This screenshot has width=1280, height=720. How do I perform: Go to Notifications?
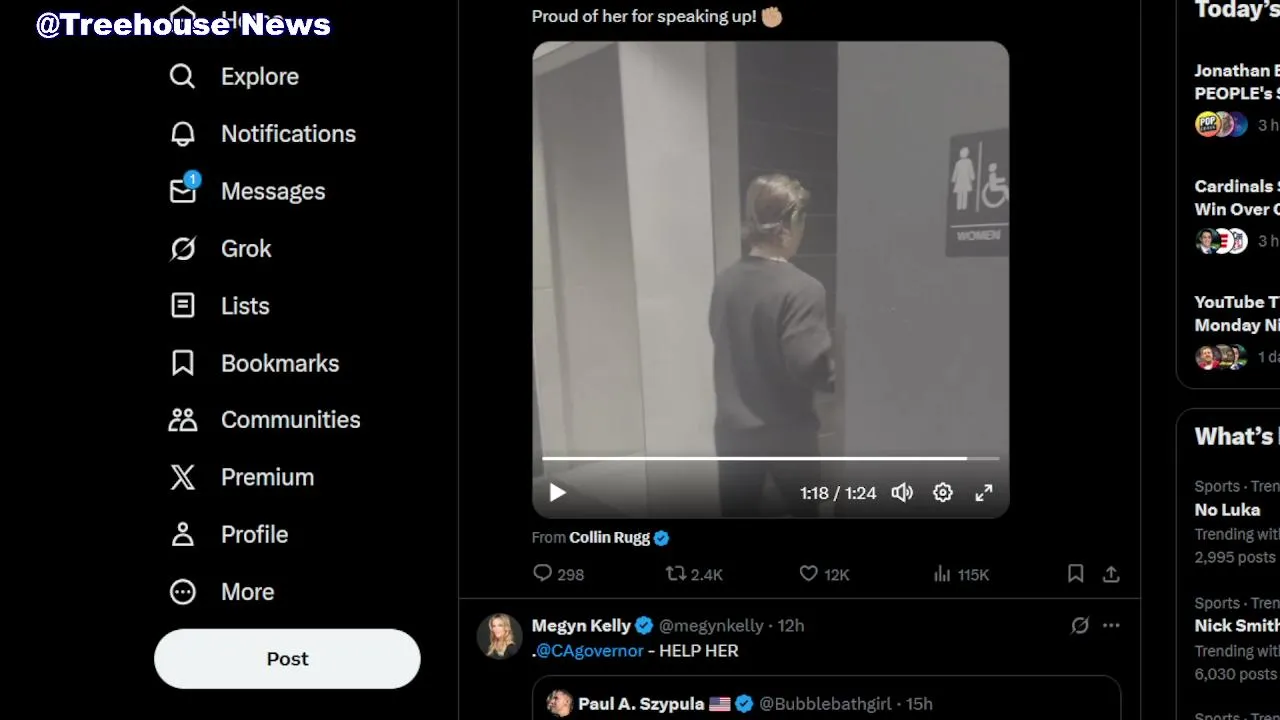click(x=262, y=134)
